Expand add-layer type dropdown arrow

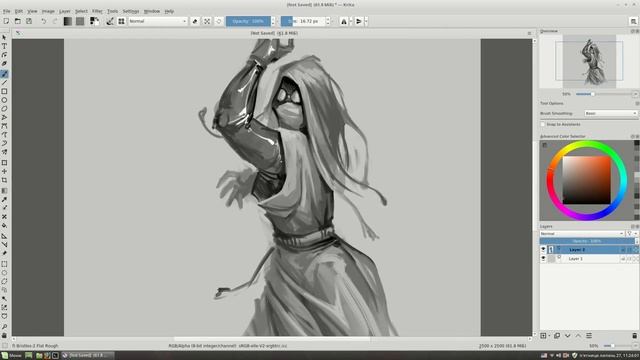click(x=549, y=336)
